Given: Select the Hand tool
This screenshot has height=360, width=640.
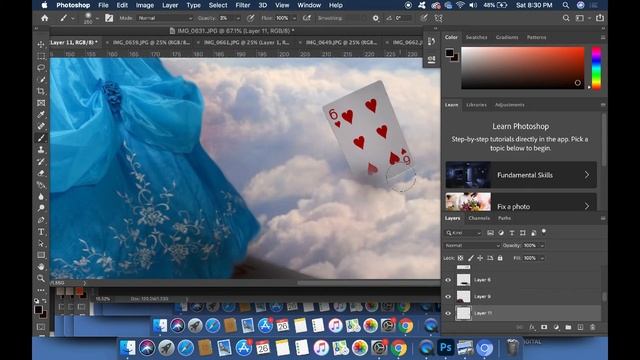Looking at the screenshot, I should pyautogui.click(x=41, y=267).
